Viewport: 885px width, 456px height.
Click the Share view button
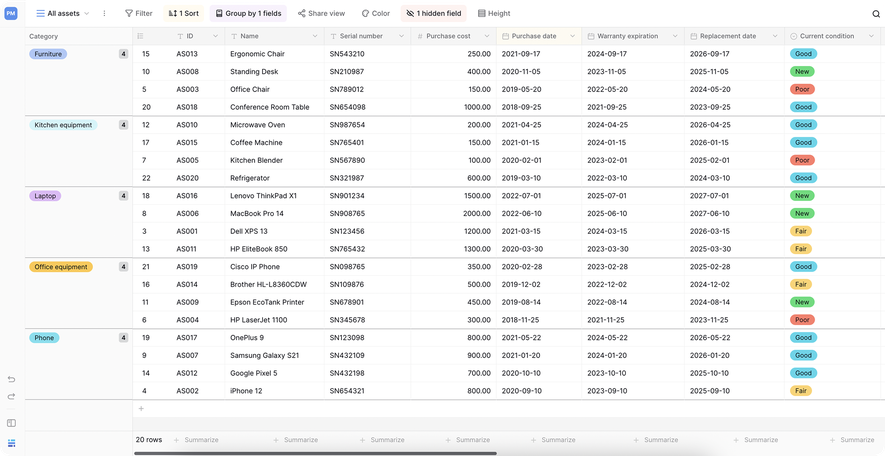pyautogui.click(x=321, y=13)
